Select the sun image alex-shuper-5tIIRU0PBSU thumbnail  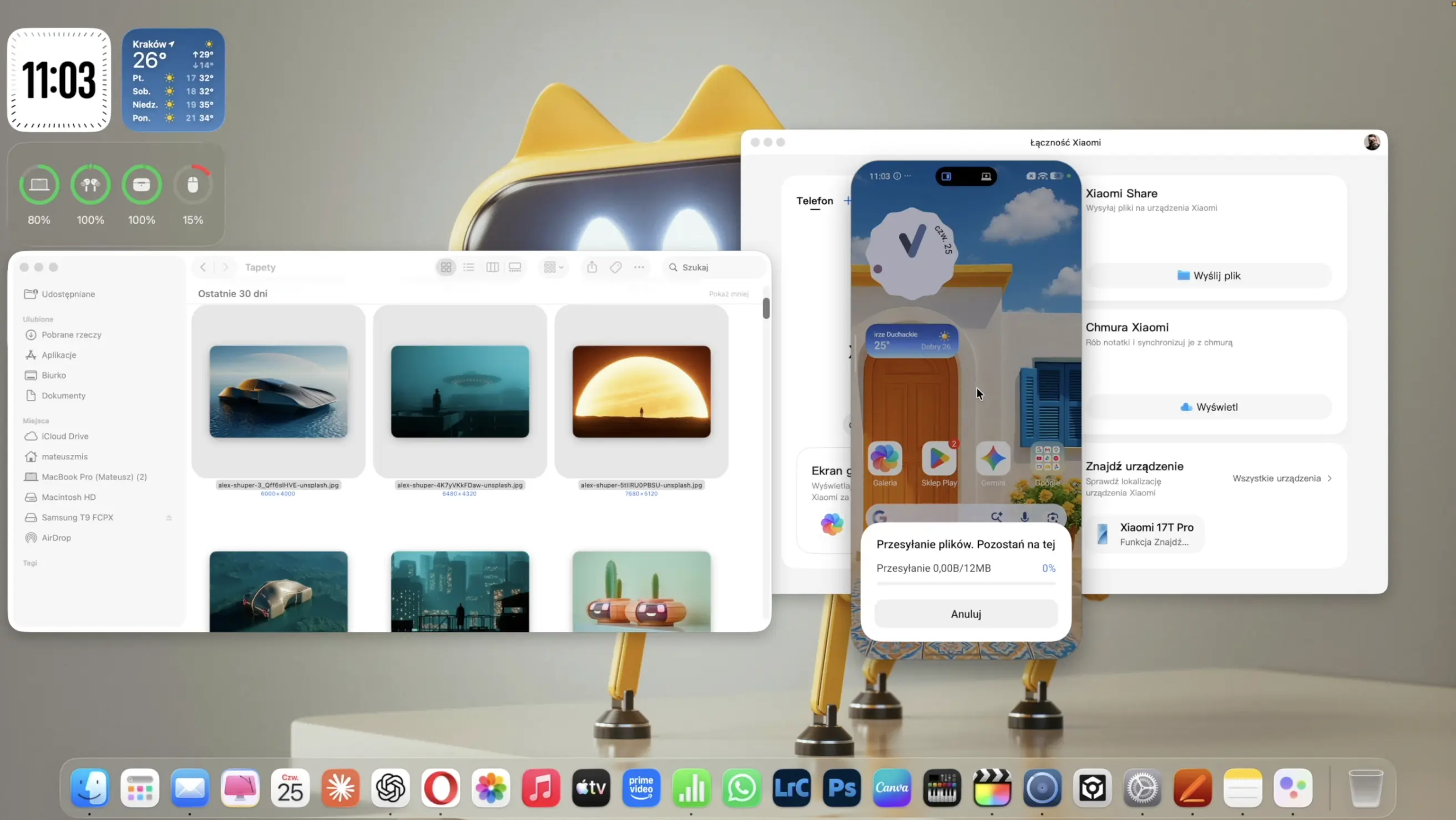(x=641, y=392)
